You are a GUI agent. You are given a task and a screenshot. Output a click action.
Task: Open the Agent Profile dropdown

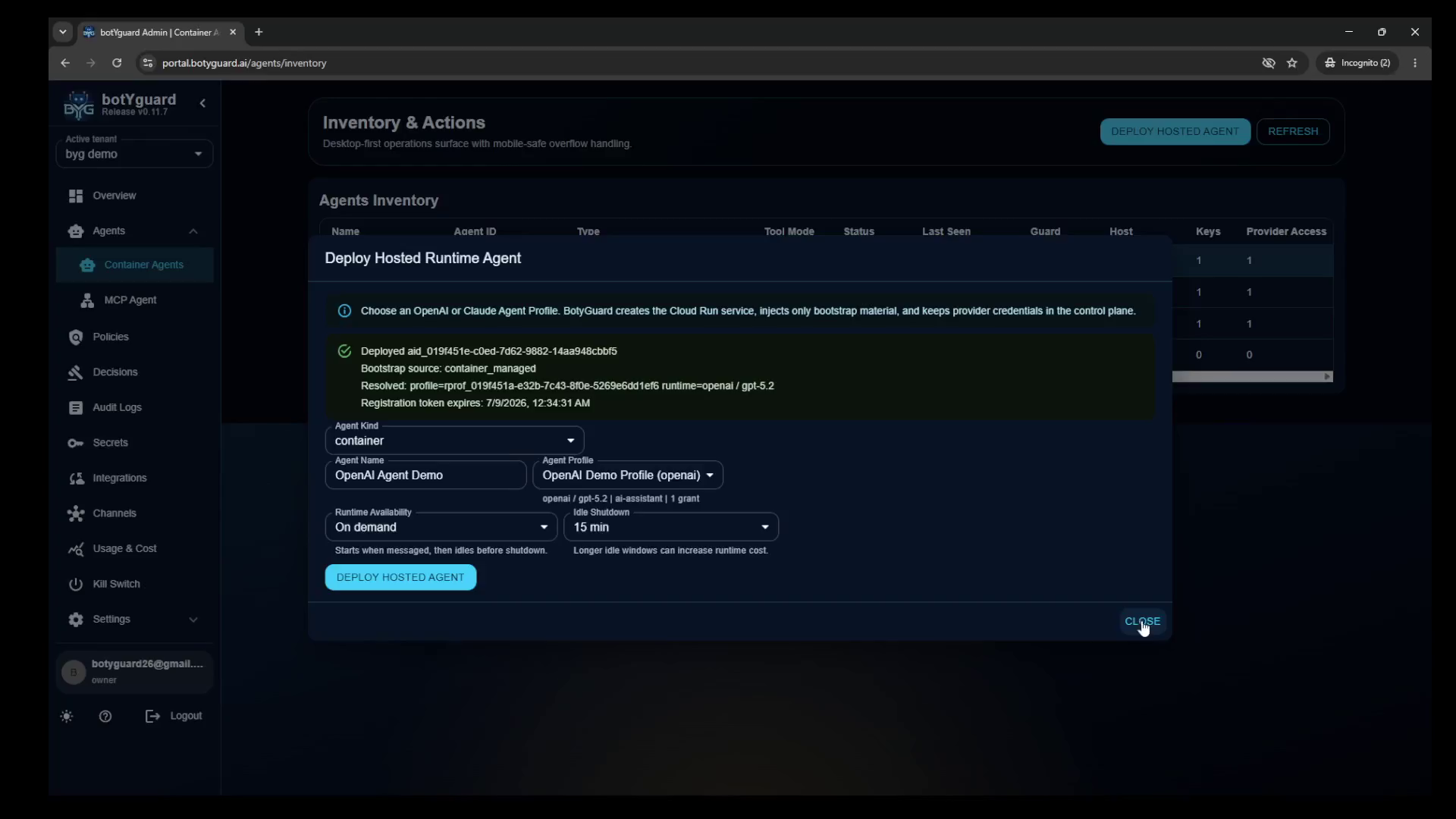tap(628, 475)
